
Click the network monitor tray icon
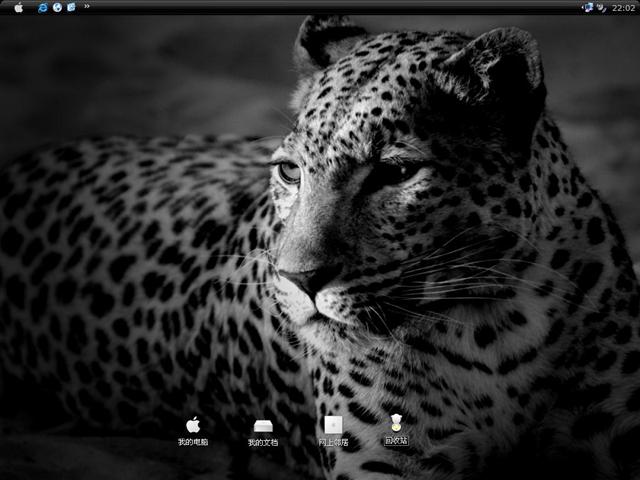[x=589, y=7]
